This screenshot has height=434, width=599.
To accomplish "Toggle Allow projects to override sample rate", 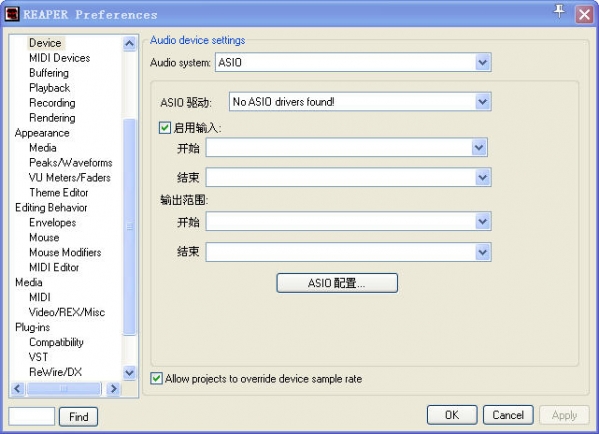I will (x=156, y=378).
